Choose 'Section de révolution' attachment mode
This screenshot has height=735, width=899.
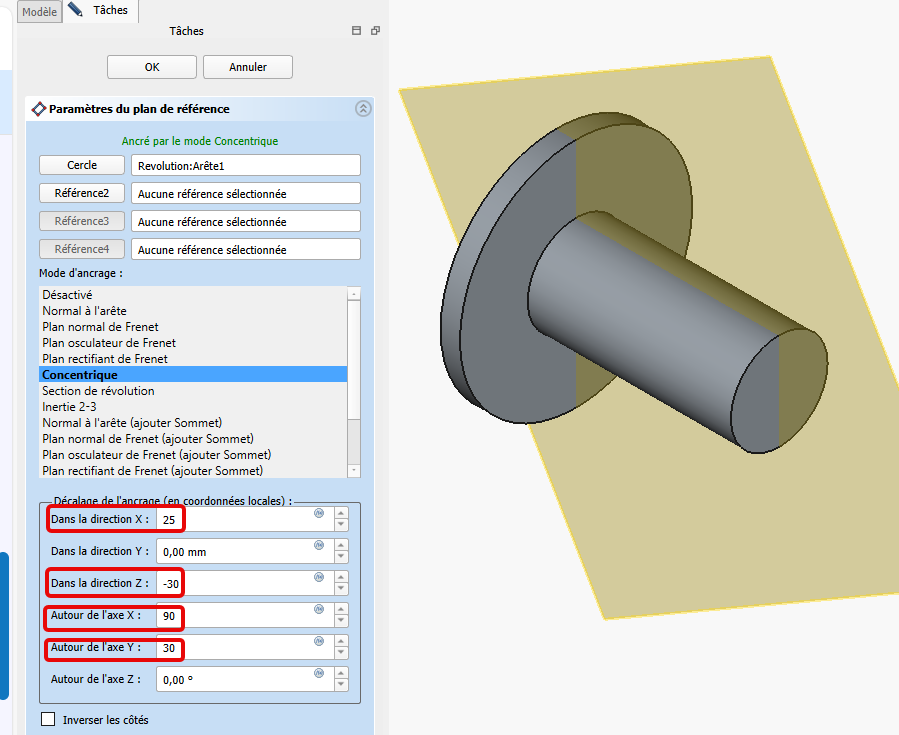(98, 391)
